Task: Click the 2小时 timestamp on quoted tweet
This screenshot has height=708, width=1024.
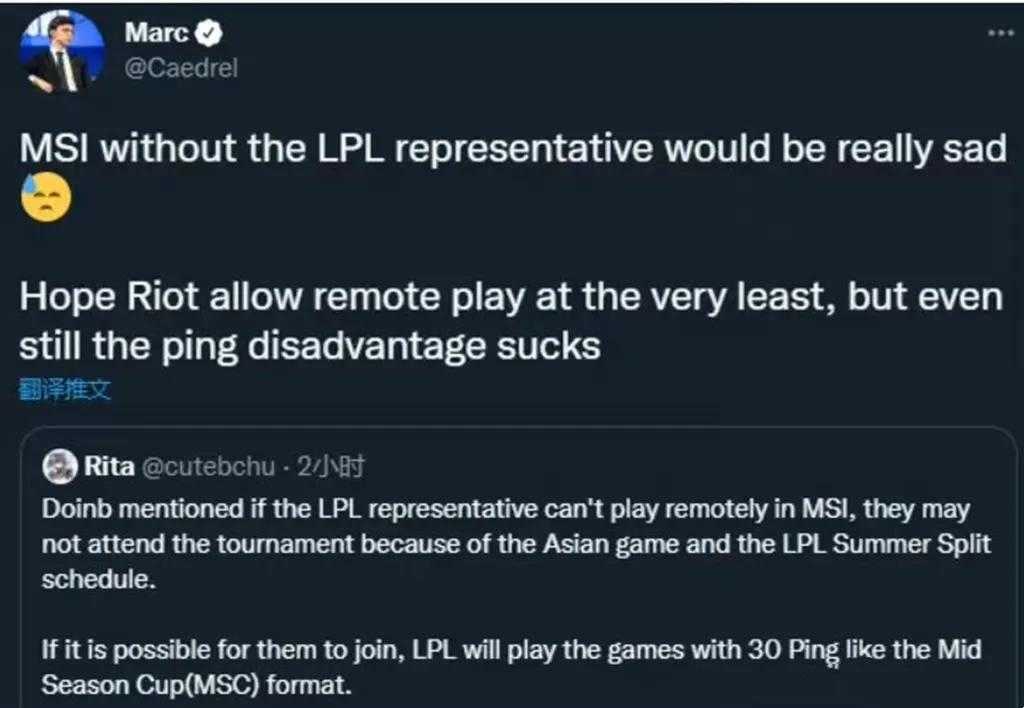Action: click(330, 466)
